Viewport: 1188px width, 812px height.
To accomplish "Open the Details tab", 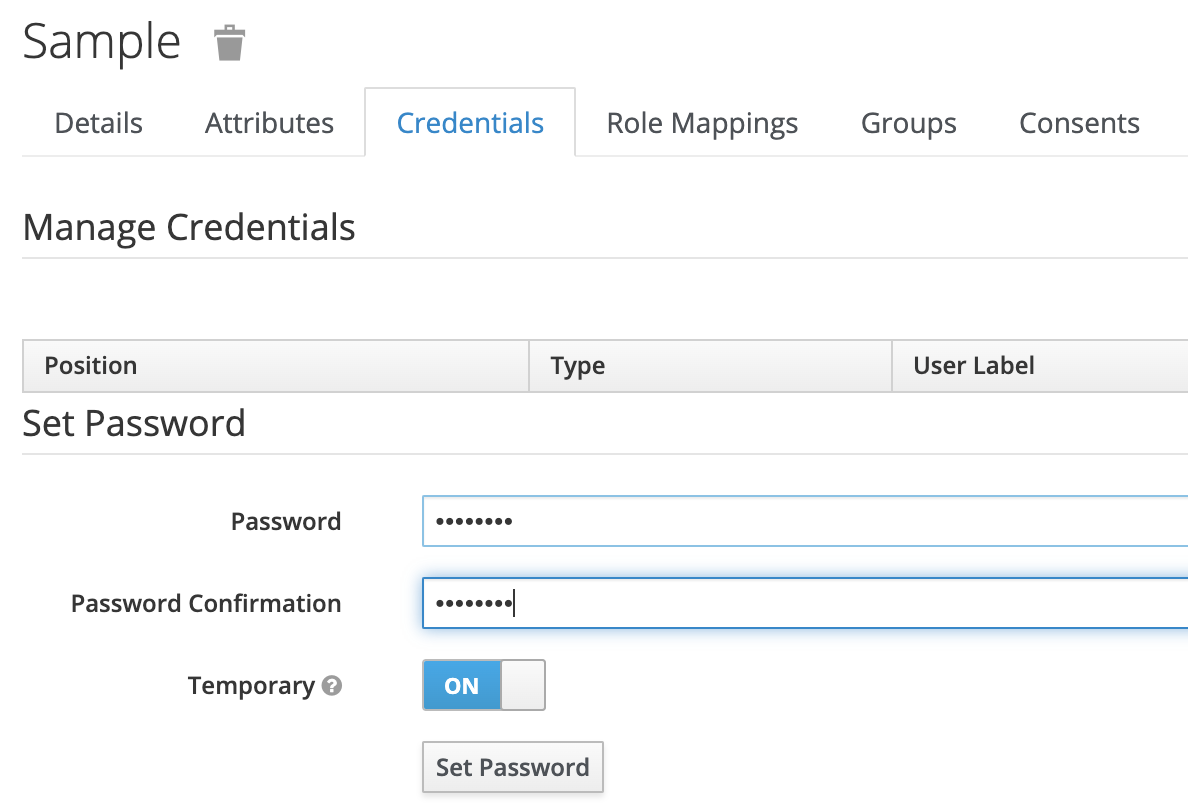I will pyautogui.click(x=98, y=123).
